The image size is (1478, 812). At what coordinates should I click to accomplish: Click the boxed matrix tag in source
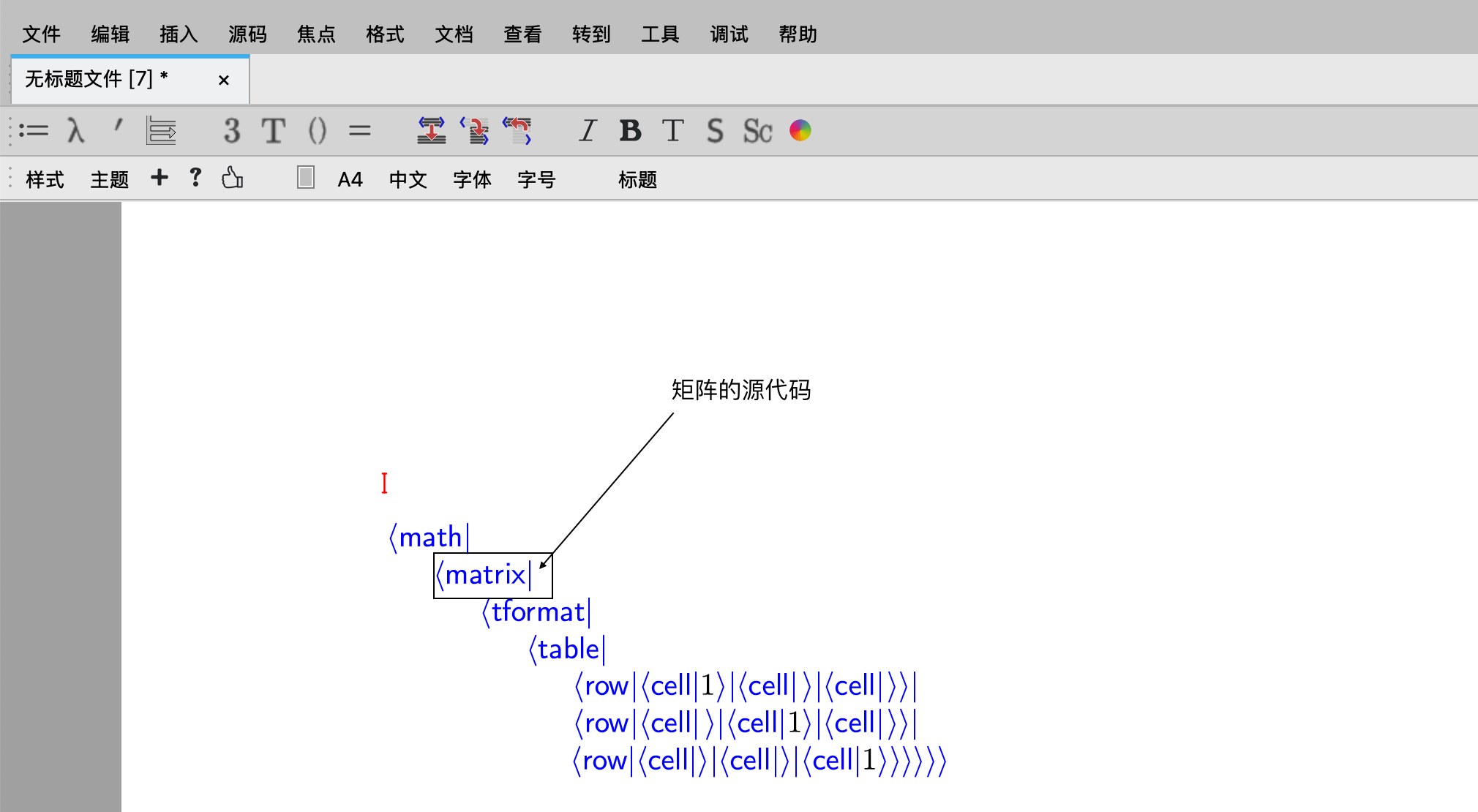487,575
